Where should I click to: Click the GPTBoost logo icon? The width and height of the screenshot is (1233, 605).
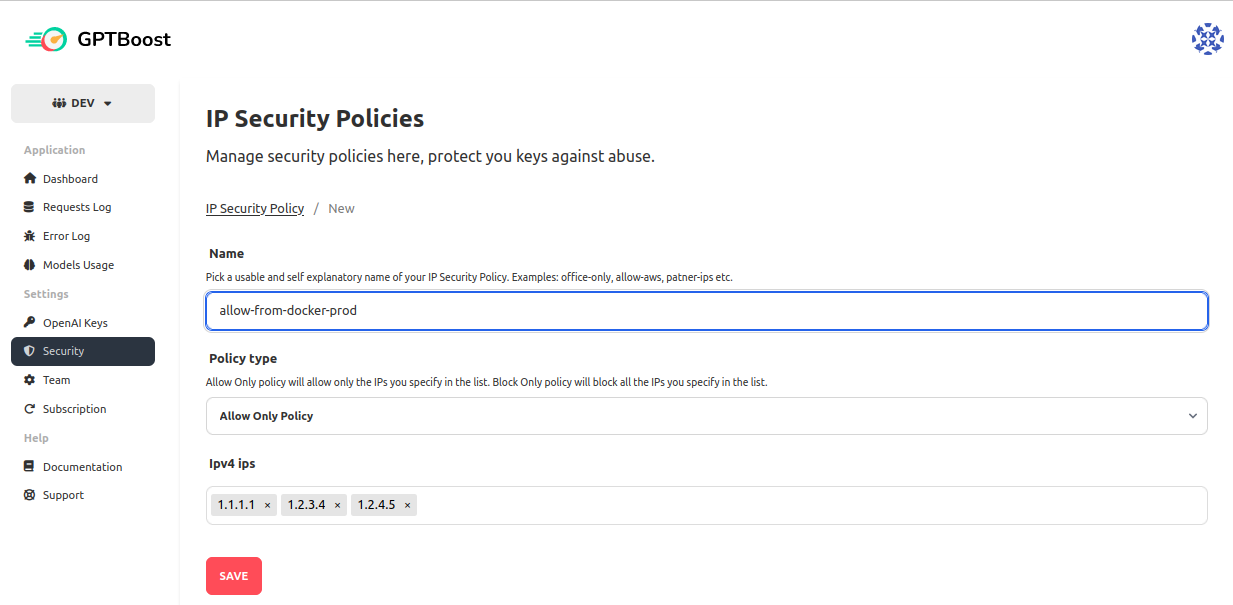point(47,40)
